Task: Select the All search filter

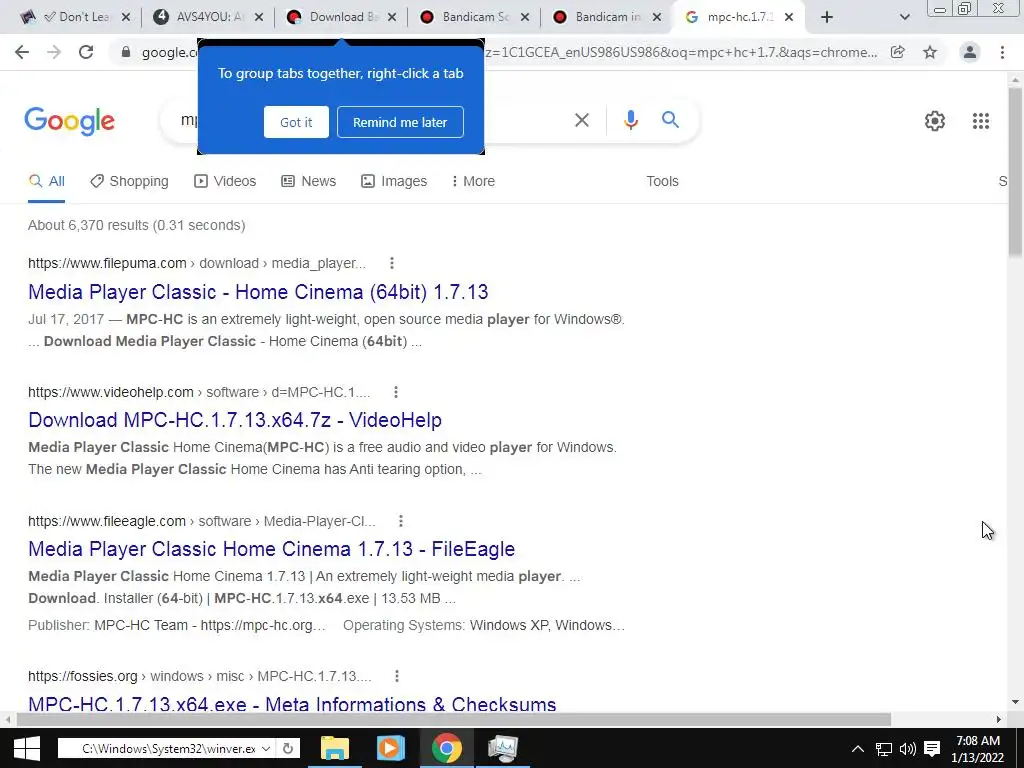Action: tap(46, 181)
